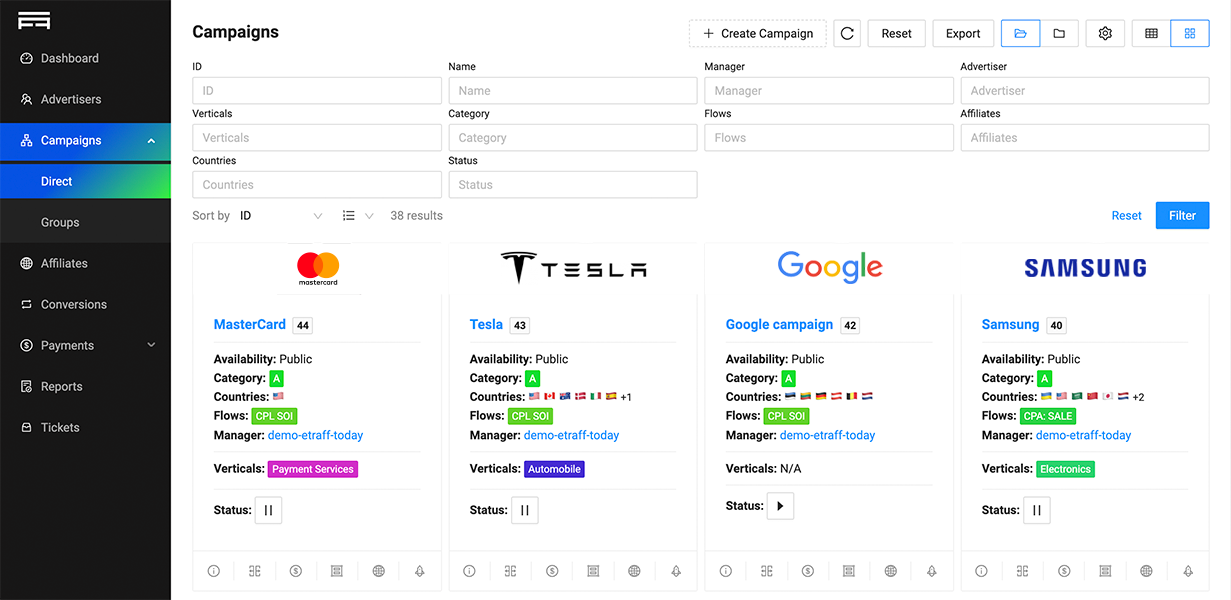
Task: Click the closed folder icon button
Action: click(x=1059, y=33)
